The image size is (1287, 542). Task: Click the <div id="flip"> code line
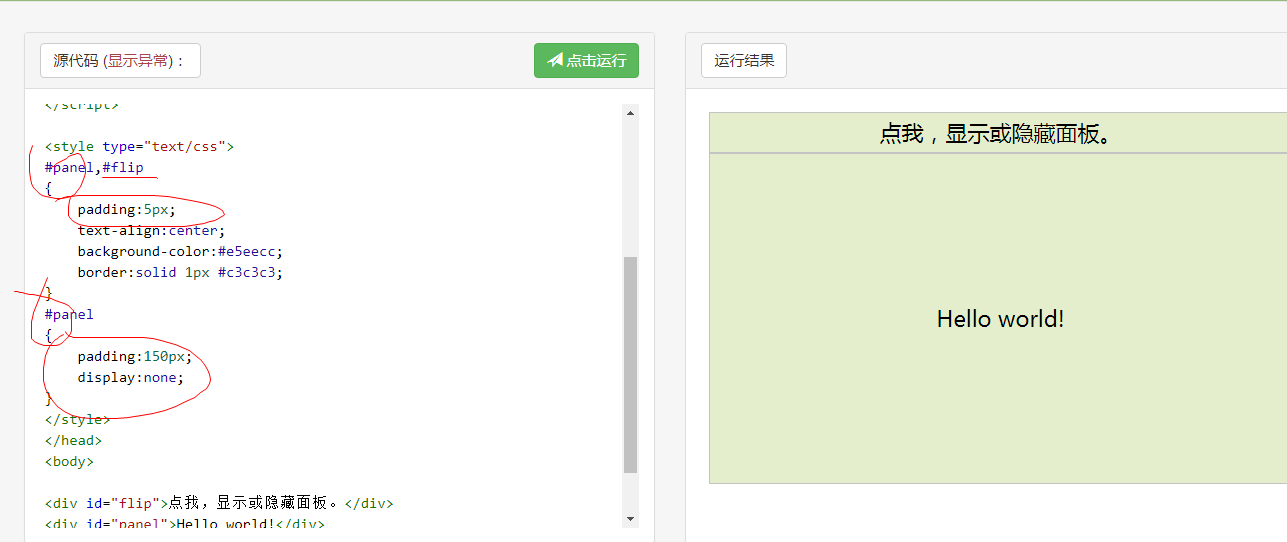coord(219,503)
